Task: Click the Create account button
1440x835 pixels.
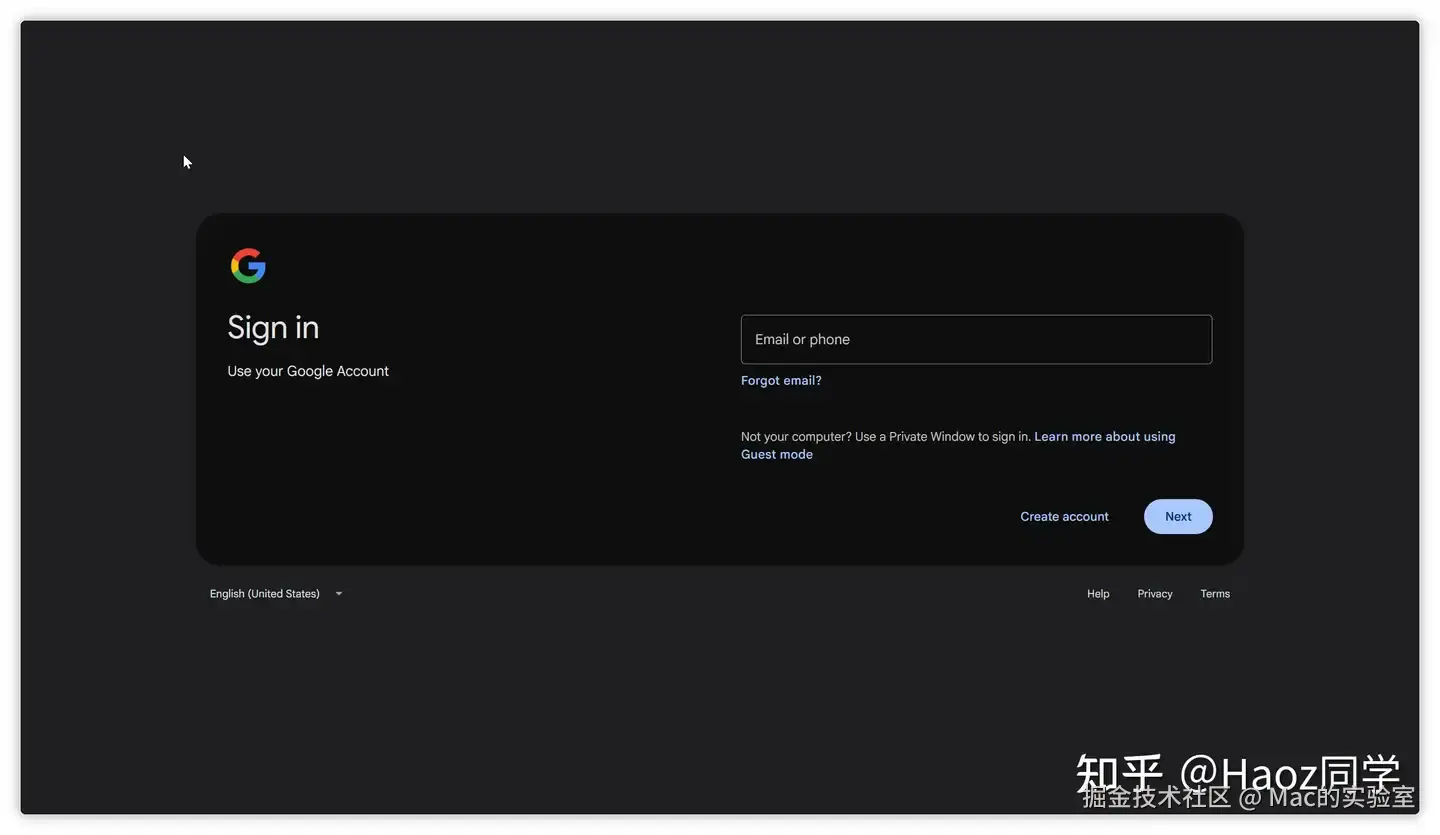Action: [x=1064, y=517]
